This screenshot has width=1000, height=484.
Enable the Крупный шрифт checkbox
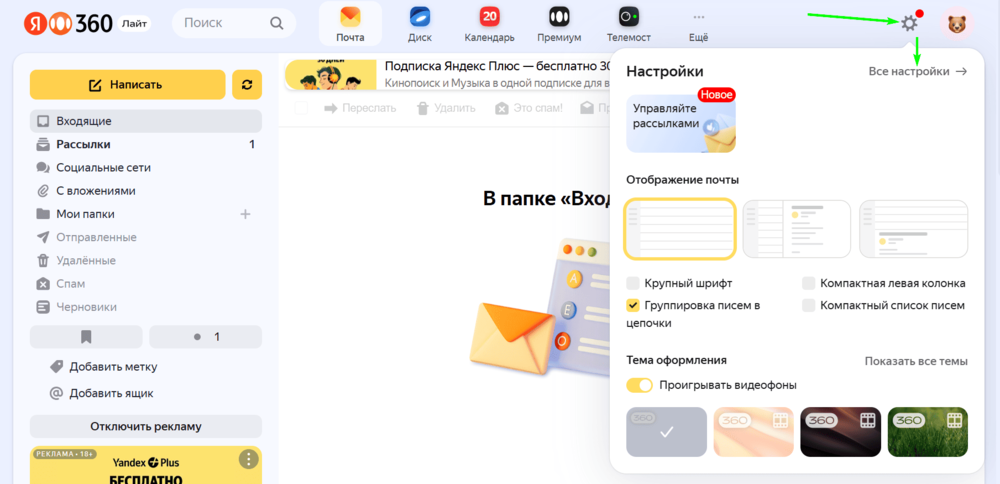pos(633,283)
